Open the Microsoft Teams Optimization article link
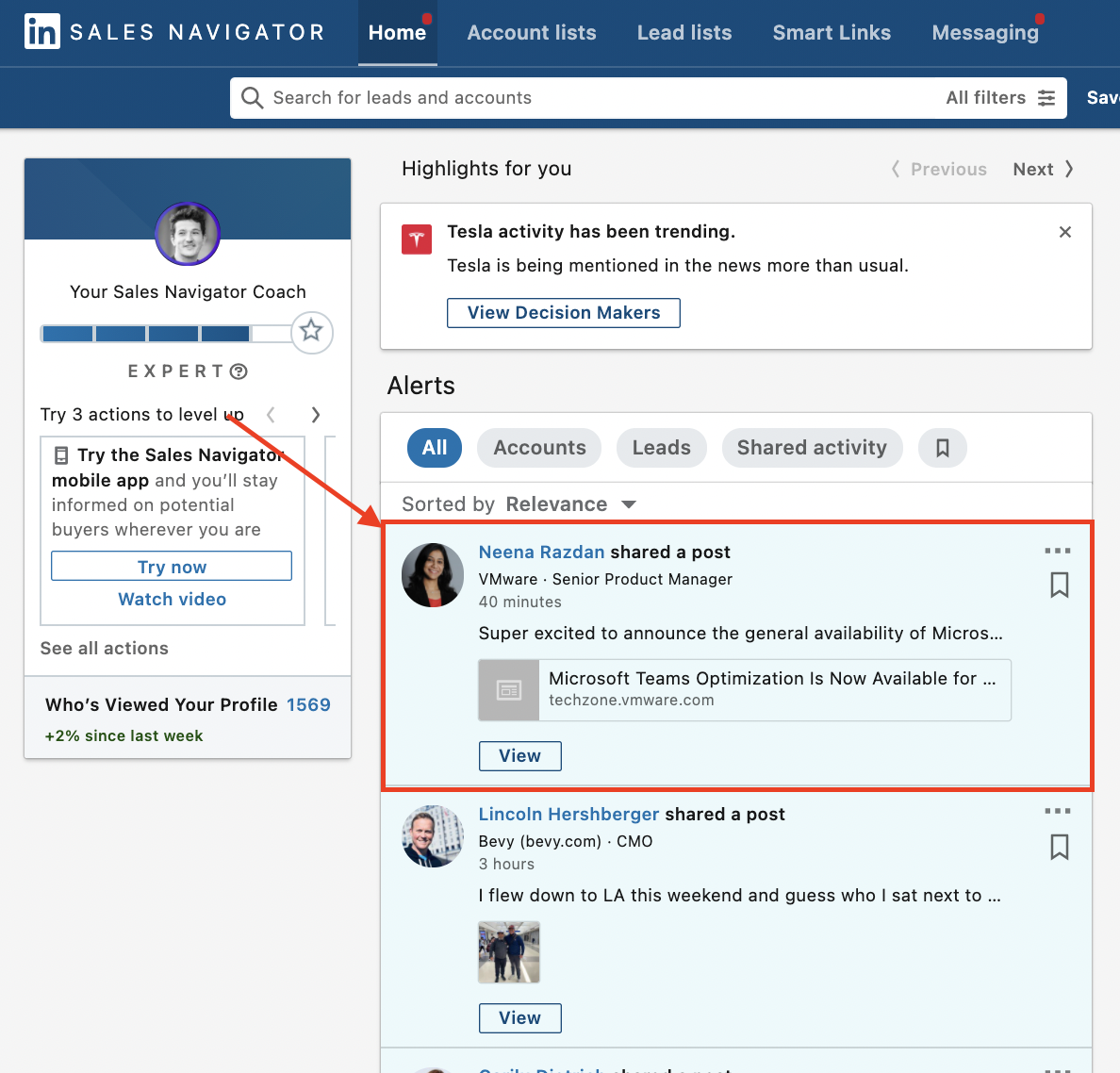The width and height of the screenshot is (1120, 1073). pyautogui.click(x=745, y=690)
